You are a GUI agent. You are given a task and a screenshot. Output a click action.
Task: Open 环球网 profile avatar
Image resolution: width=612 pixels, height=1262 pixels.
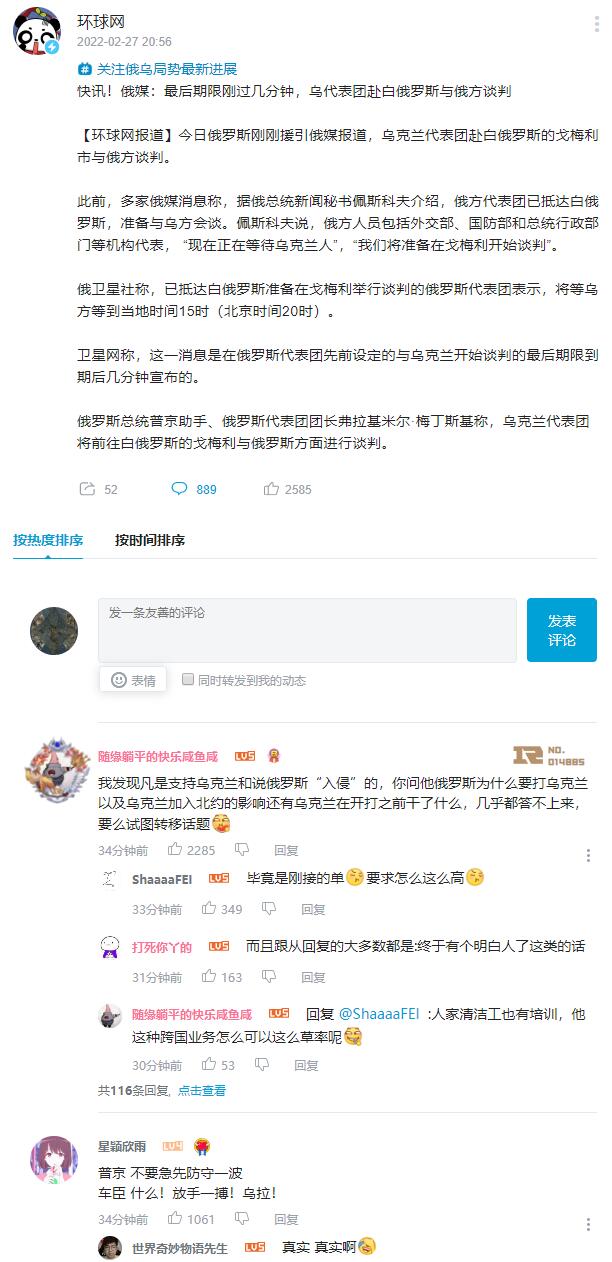(36, 31)
